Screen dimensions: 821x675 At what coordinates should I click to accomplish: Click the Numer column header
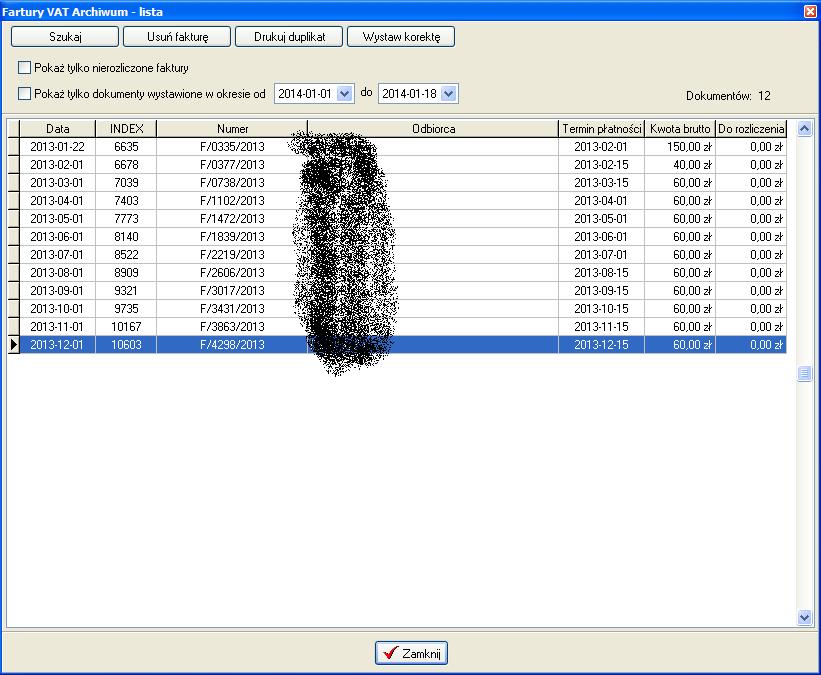tap(232, 129)
